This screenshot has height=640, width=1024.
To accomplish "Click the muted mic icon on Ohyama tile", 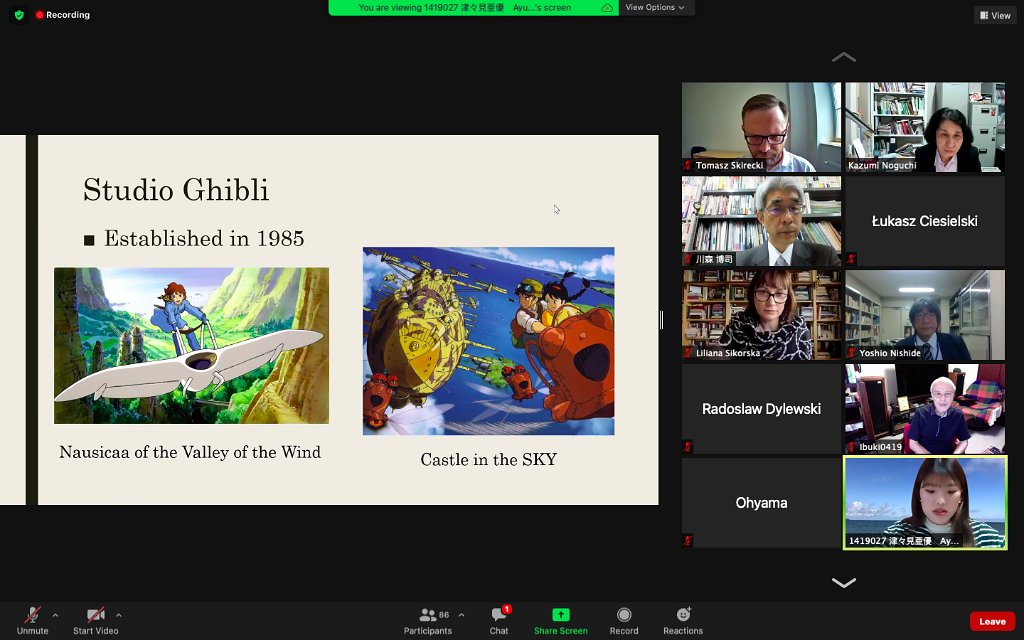I will click(688, 541).
